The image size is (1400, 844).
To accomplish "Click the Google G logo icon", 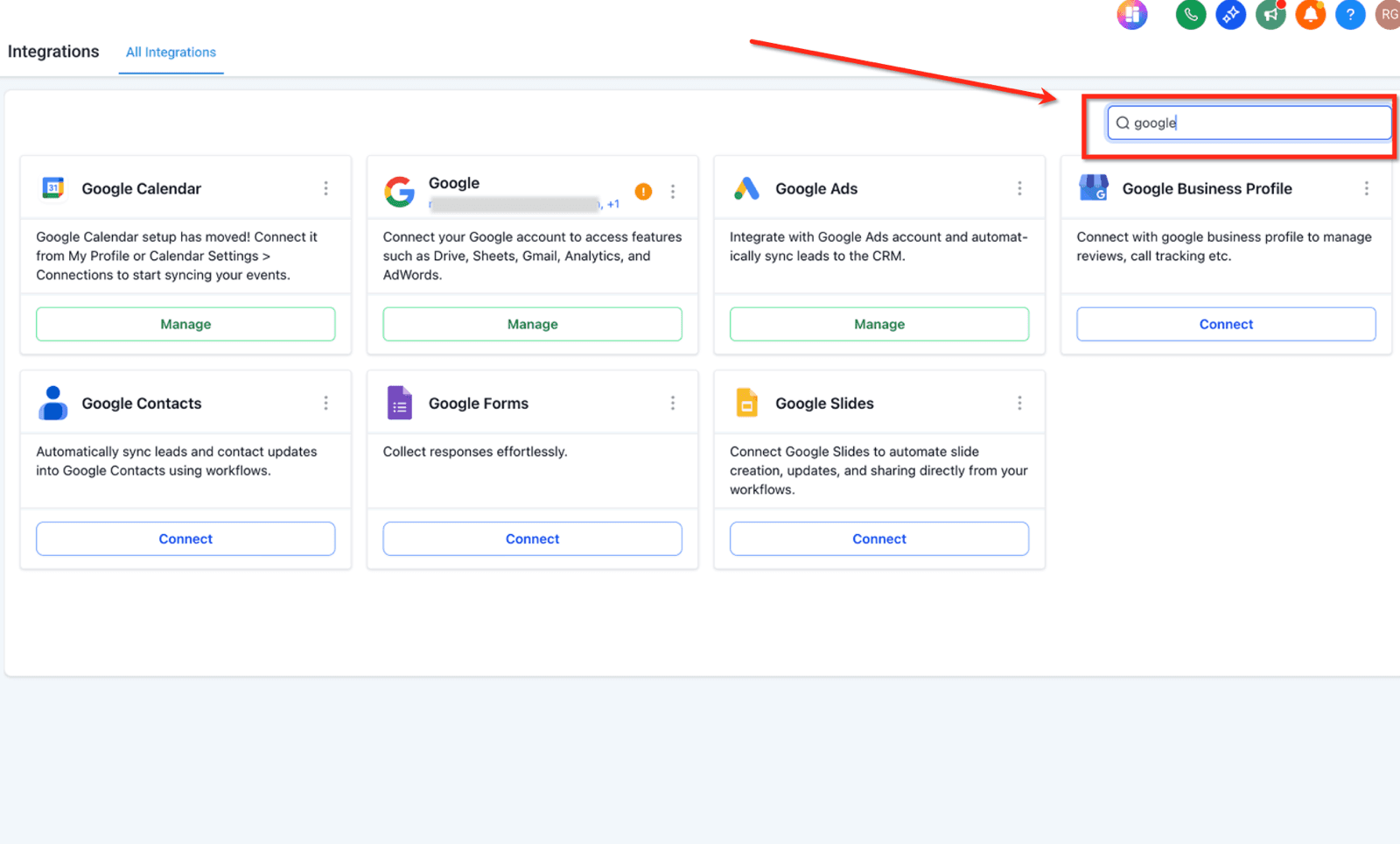I will pos(399,191).
